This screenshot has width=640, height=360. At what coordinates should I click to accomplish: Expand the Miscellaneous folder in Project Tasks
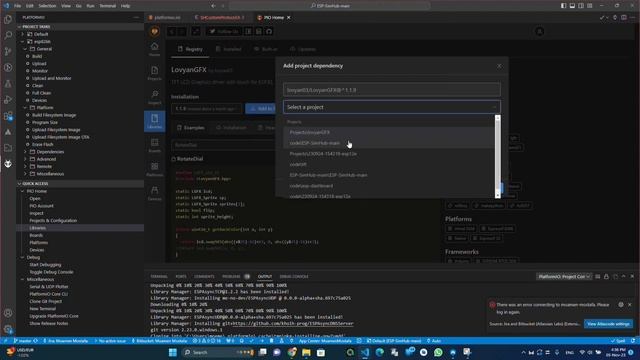[25, 173]
